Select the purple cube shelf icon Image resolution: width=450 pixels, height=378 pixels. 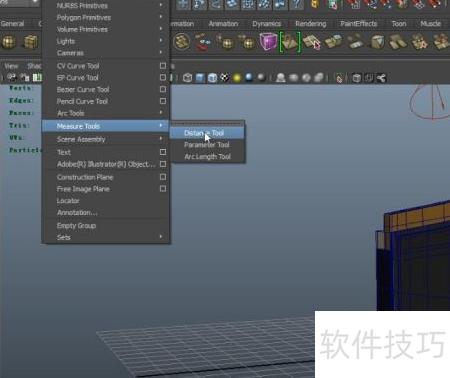pyautogui.click(x=268, y=42)
